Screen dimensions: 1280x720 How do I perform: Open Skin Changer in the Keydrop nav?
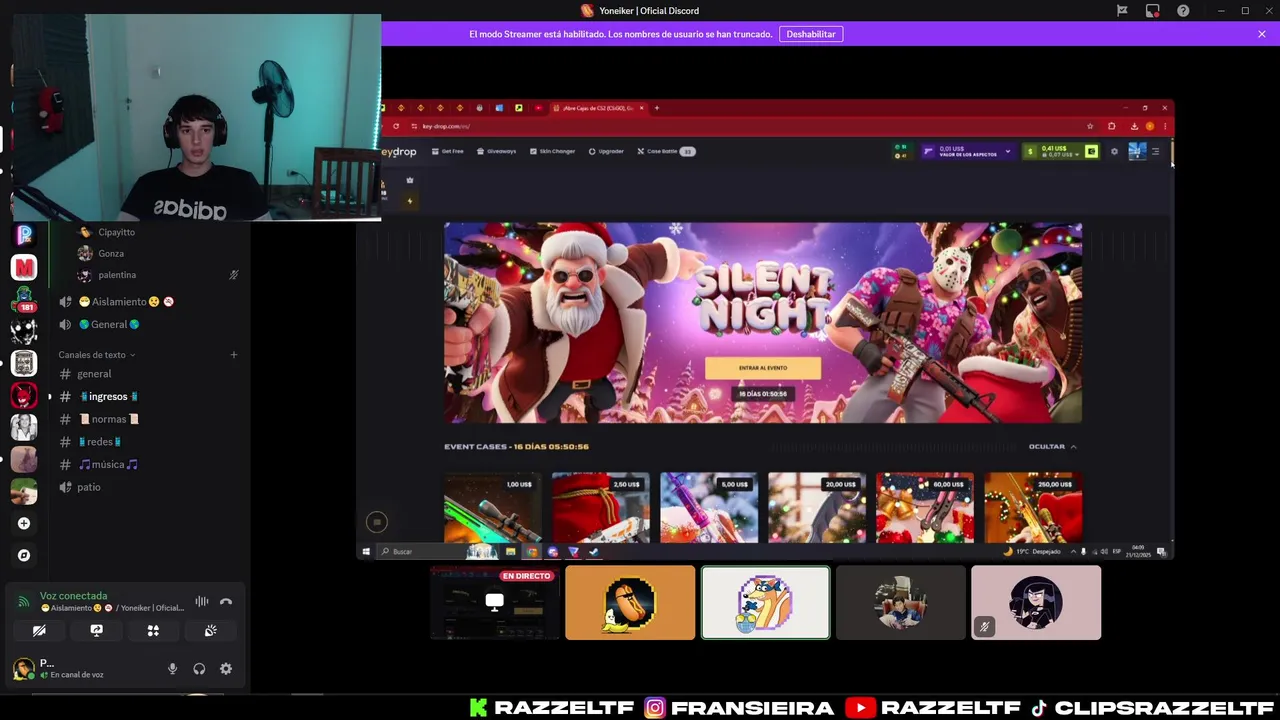(552, 151)
